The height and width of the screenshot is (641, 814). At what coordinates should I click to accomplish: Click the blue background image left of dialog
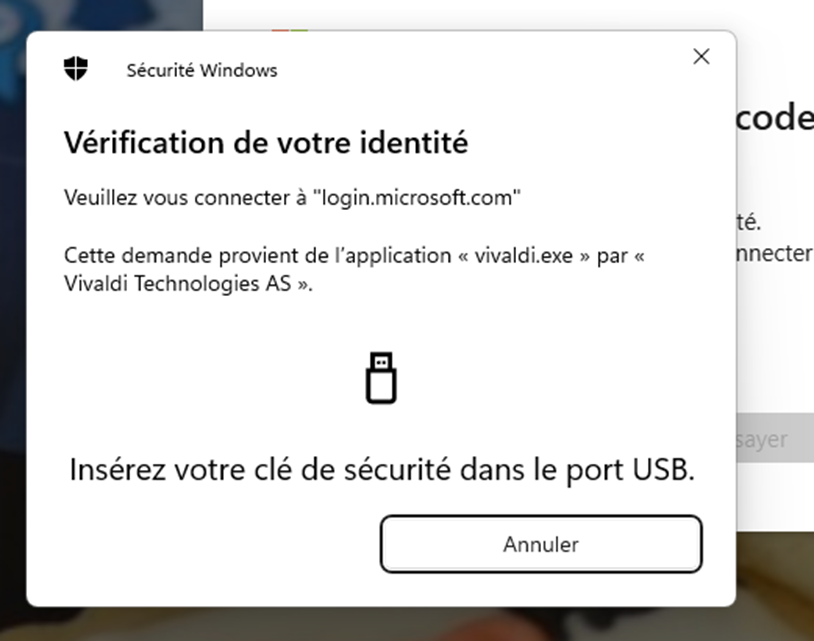12,300
